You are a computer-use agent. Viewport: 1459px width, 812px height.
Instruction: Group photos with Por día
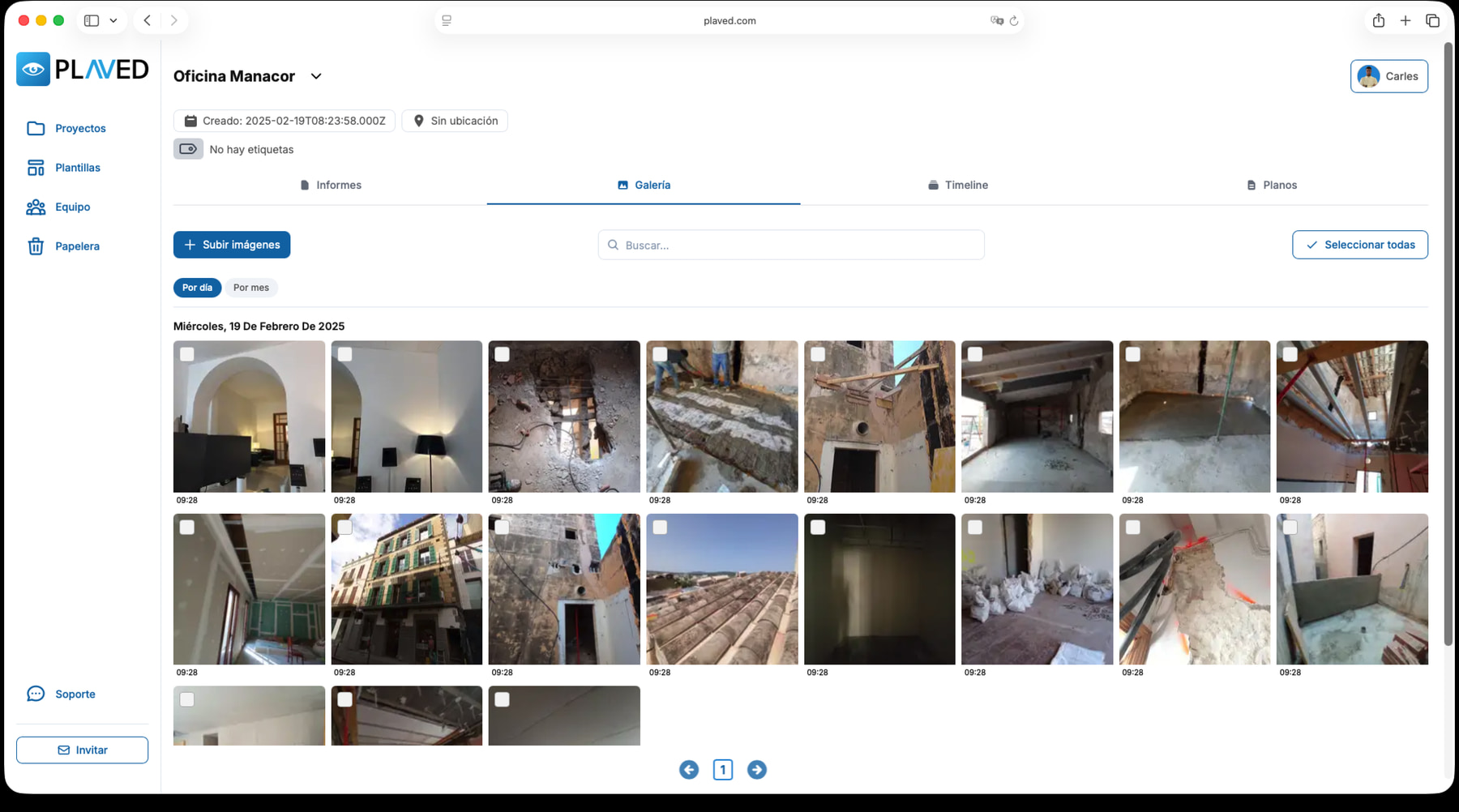pyautogui.click(x=197, y=288)
